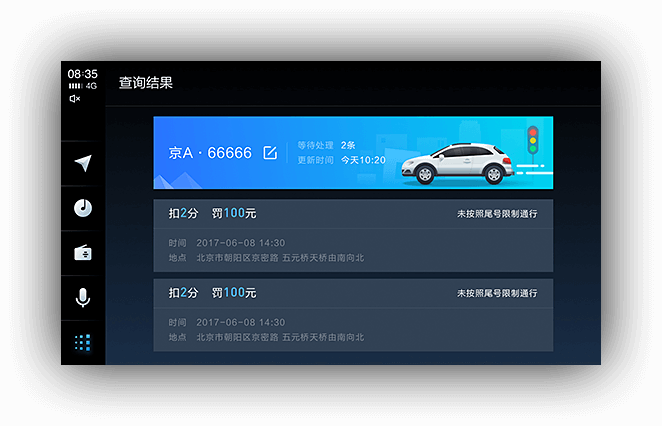
Task: Click 更新时间 今天10:20 update time
Action: click(341, 160)
